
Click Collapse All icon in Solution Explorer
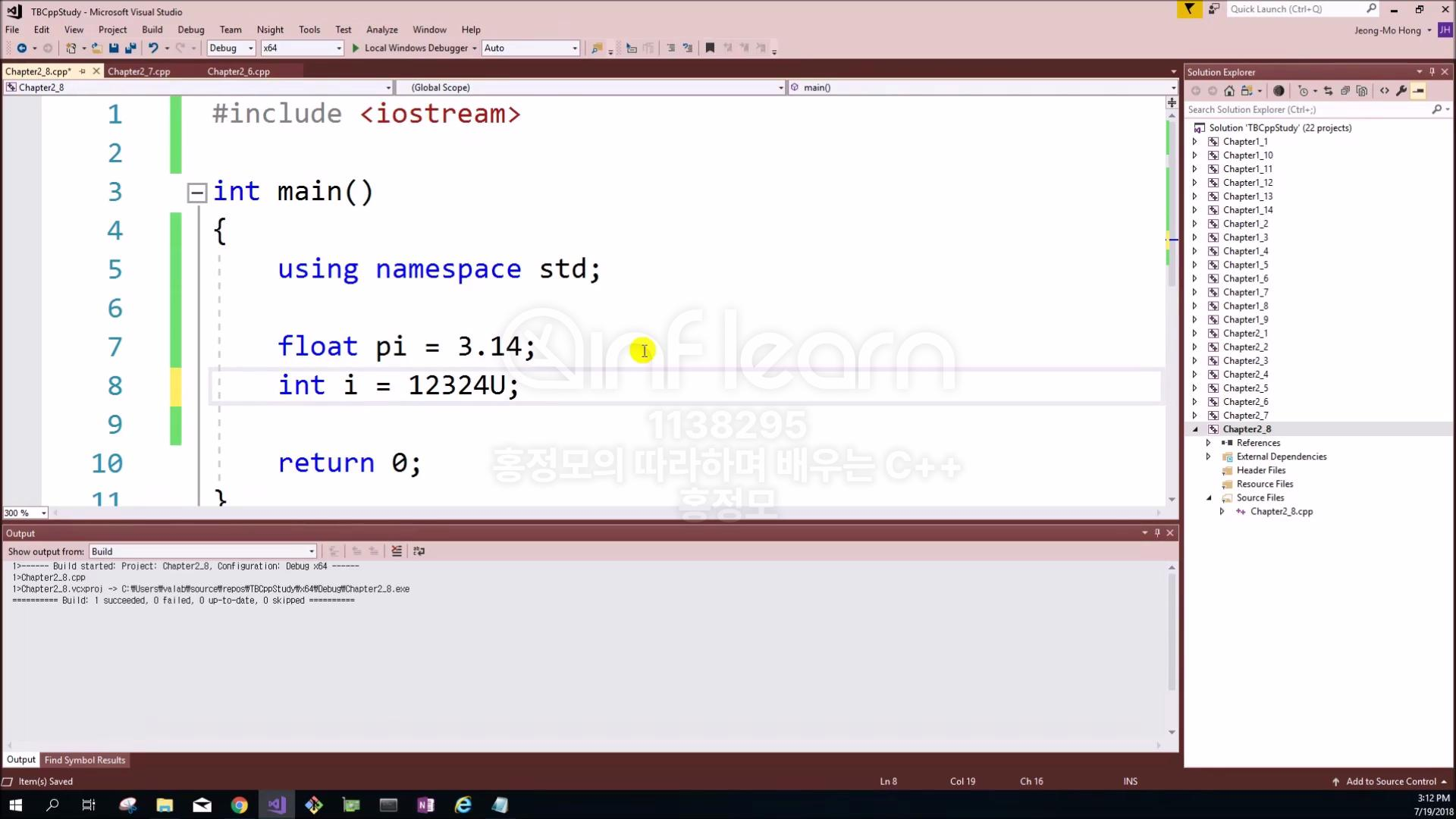click(x=1345, y=91)
